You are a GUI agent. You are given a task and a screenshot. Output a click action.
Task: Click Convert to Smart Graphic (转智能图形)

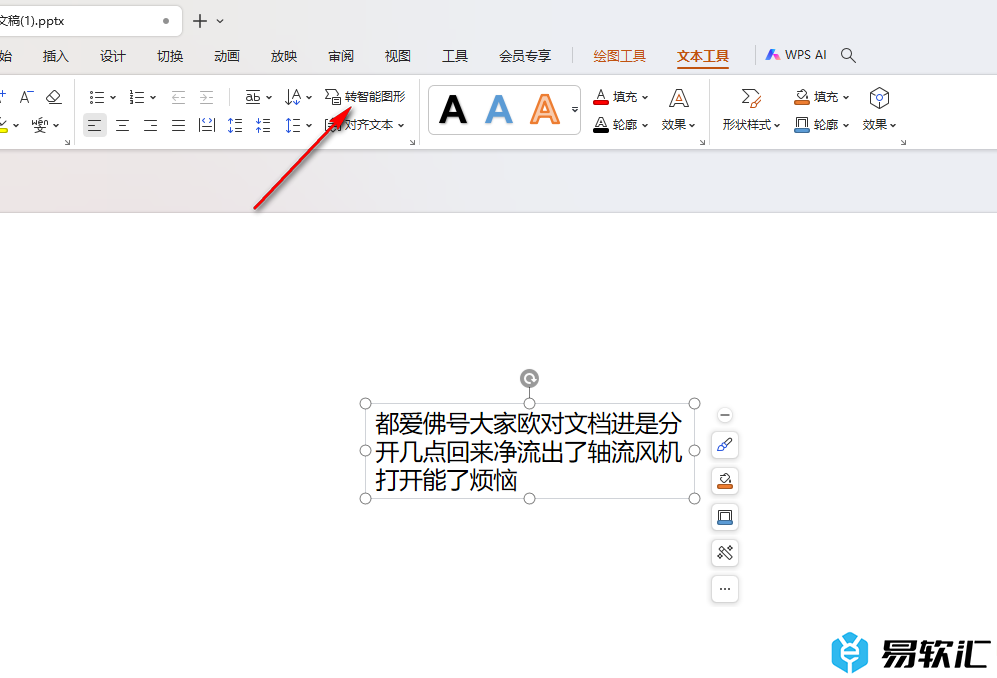[x=365, y=97]
